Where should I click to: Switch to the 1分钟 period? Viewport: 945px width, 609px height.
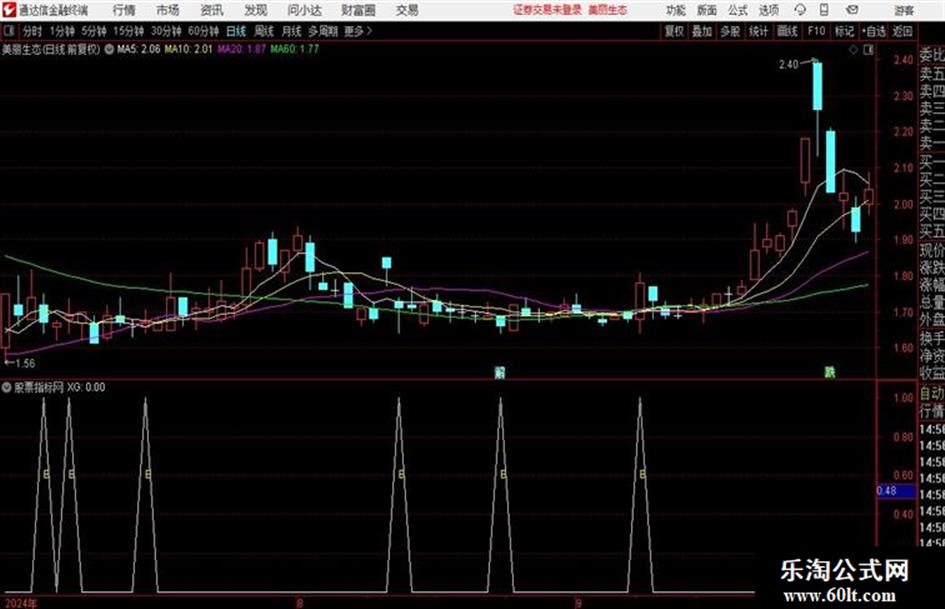click(x=62, y=31)
